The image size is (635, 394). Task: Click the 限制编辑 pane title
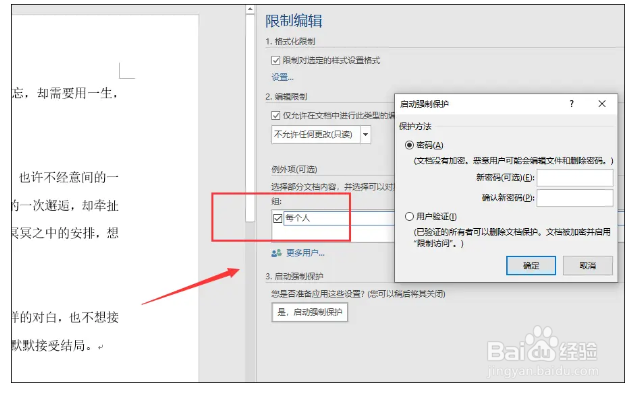tap(294, 21)
